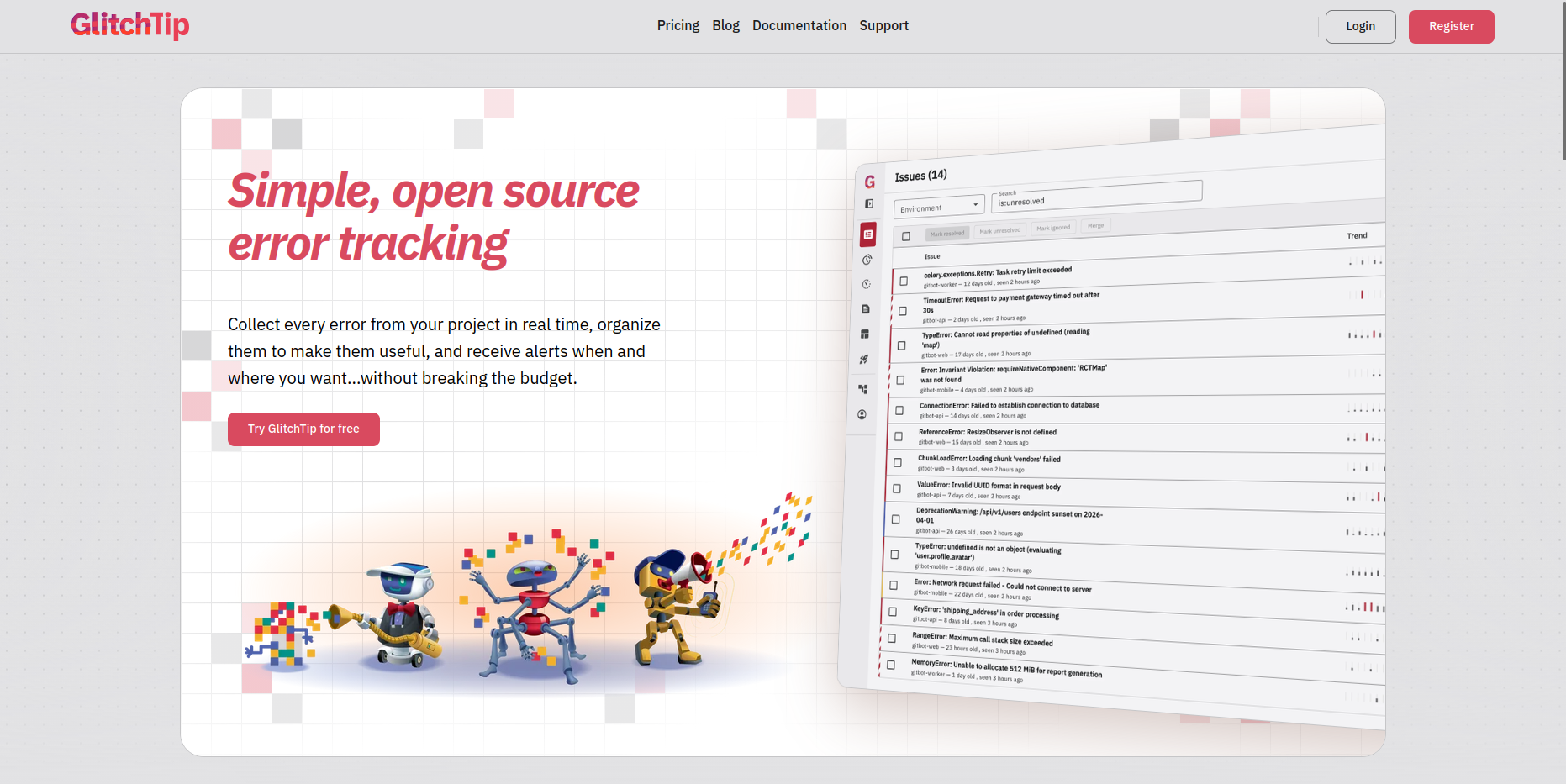Click the Login button
Viewport: 1566px width, 784px height.
1360,26
